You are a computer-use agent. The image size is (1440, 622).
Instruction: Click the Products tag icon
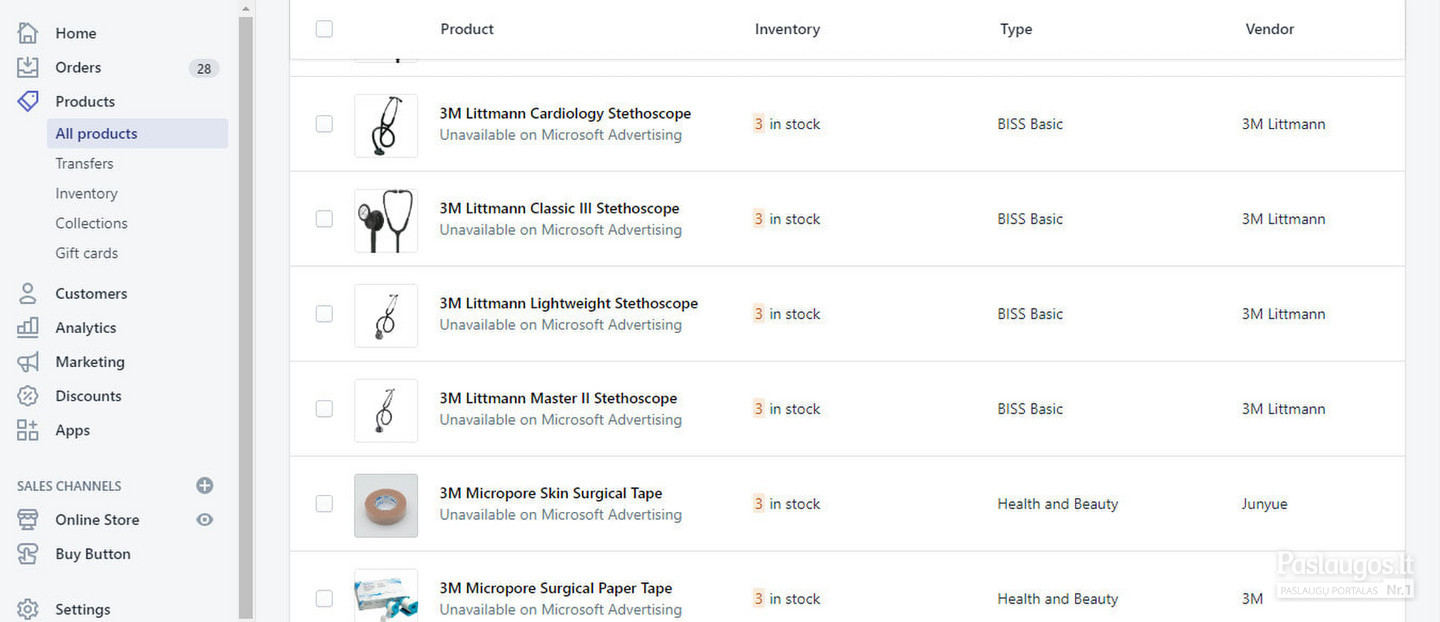28,101
